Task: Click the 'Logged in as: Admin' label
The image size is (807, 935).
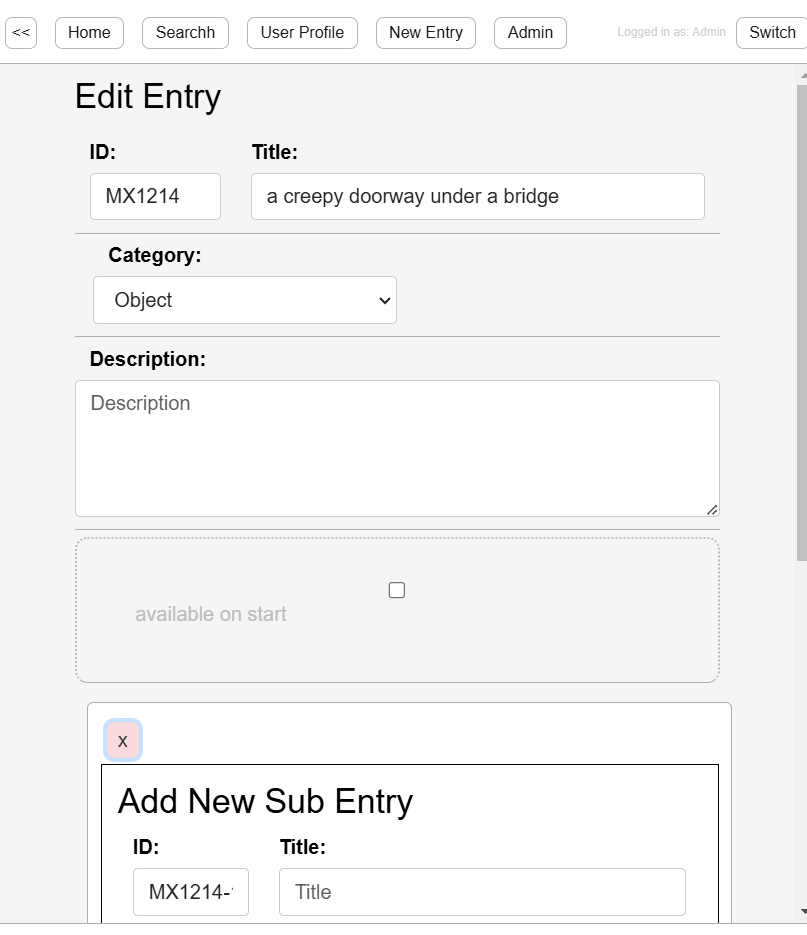Action: [x=672, y=31]
